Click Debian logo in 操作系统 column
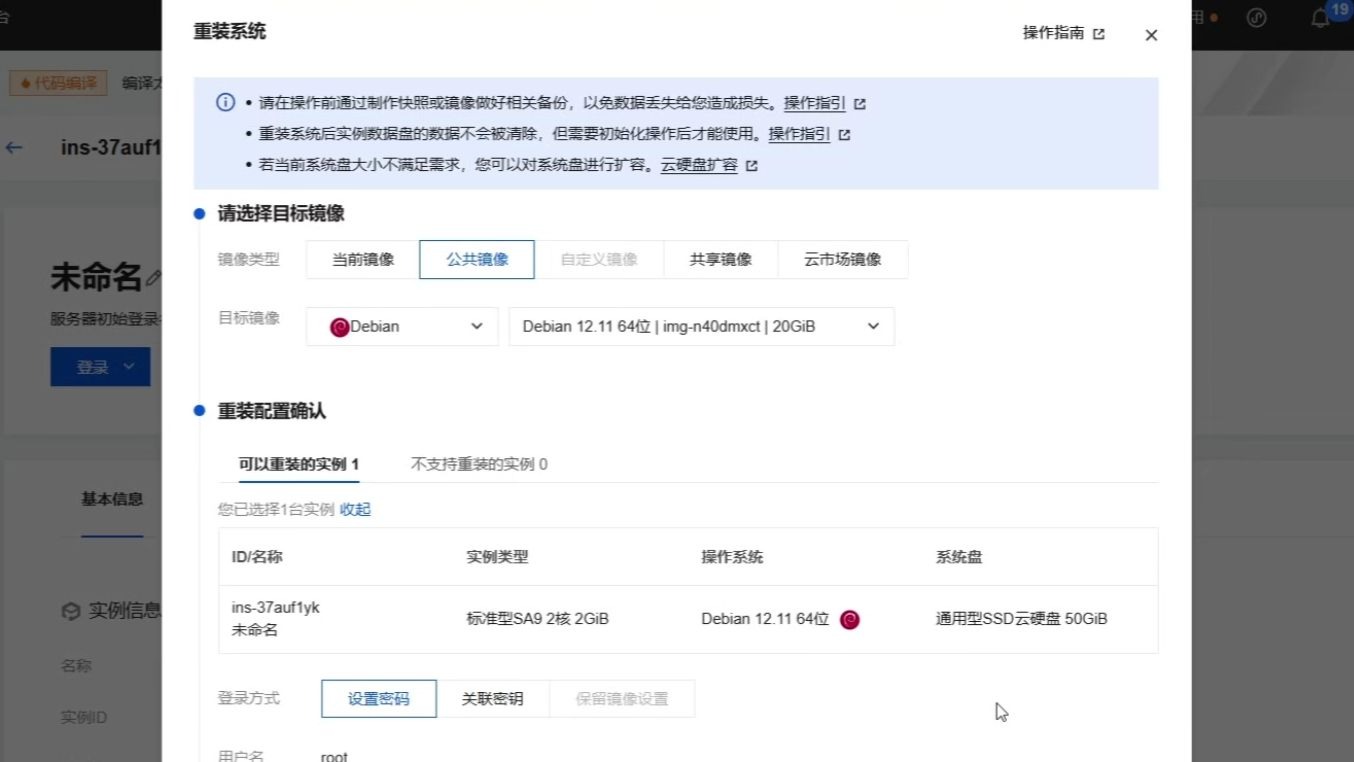1354x762 pixels. (850, 620)
